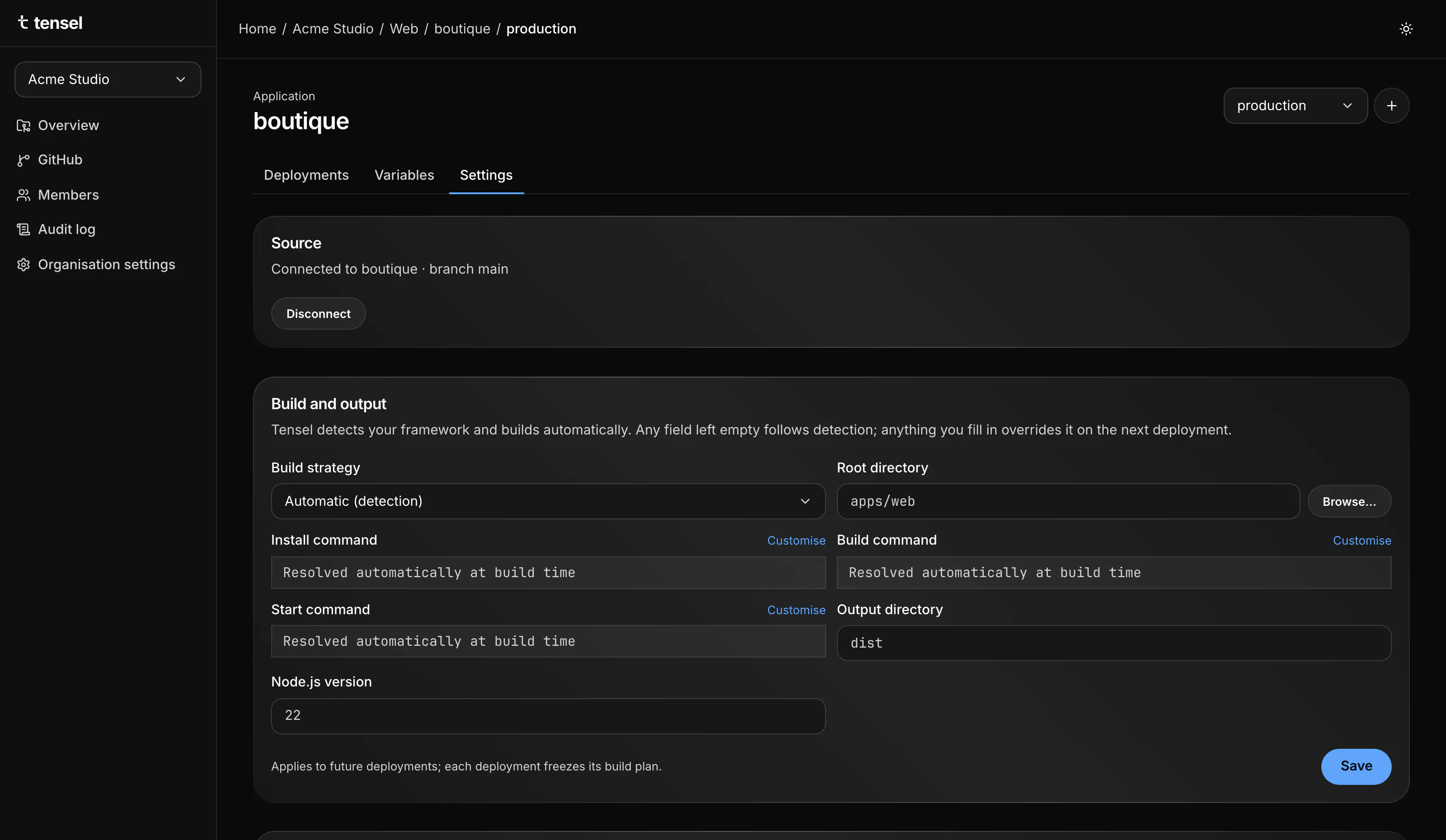Select the Settings tab
Image resolution: width=1446 pixels, height=840 pixels.
[x=486, y=175]
